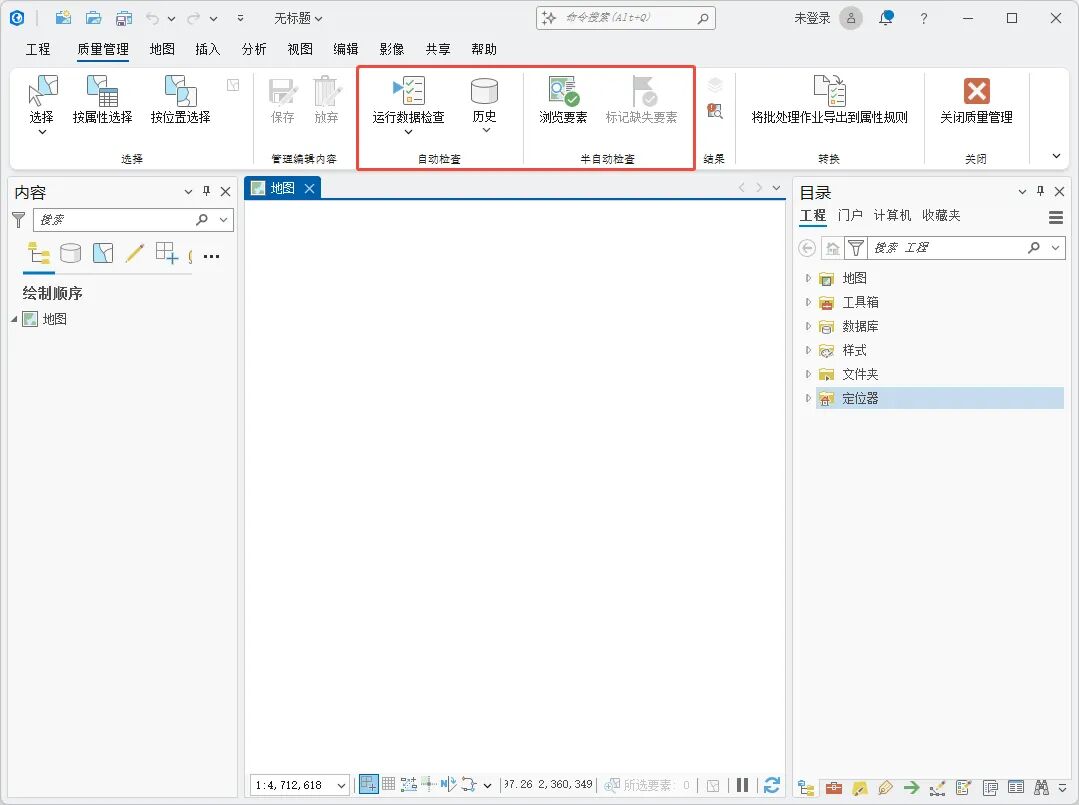Pause map drawing
1079x805 pixels.
[743, 785]
